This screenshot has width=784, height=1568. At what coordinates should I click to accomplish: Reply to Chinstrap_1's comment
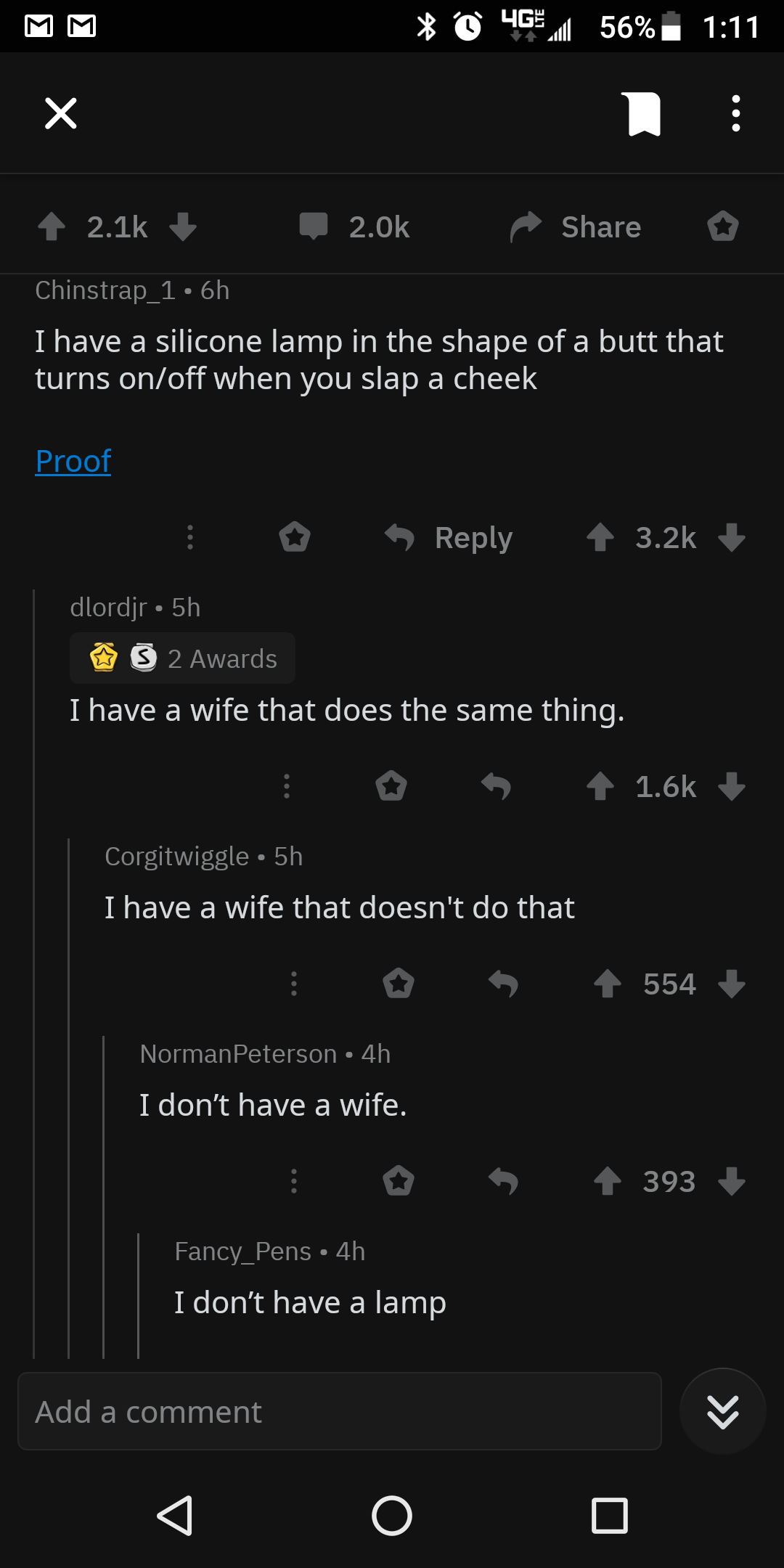click(x=449, y=538)
